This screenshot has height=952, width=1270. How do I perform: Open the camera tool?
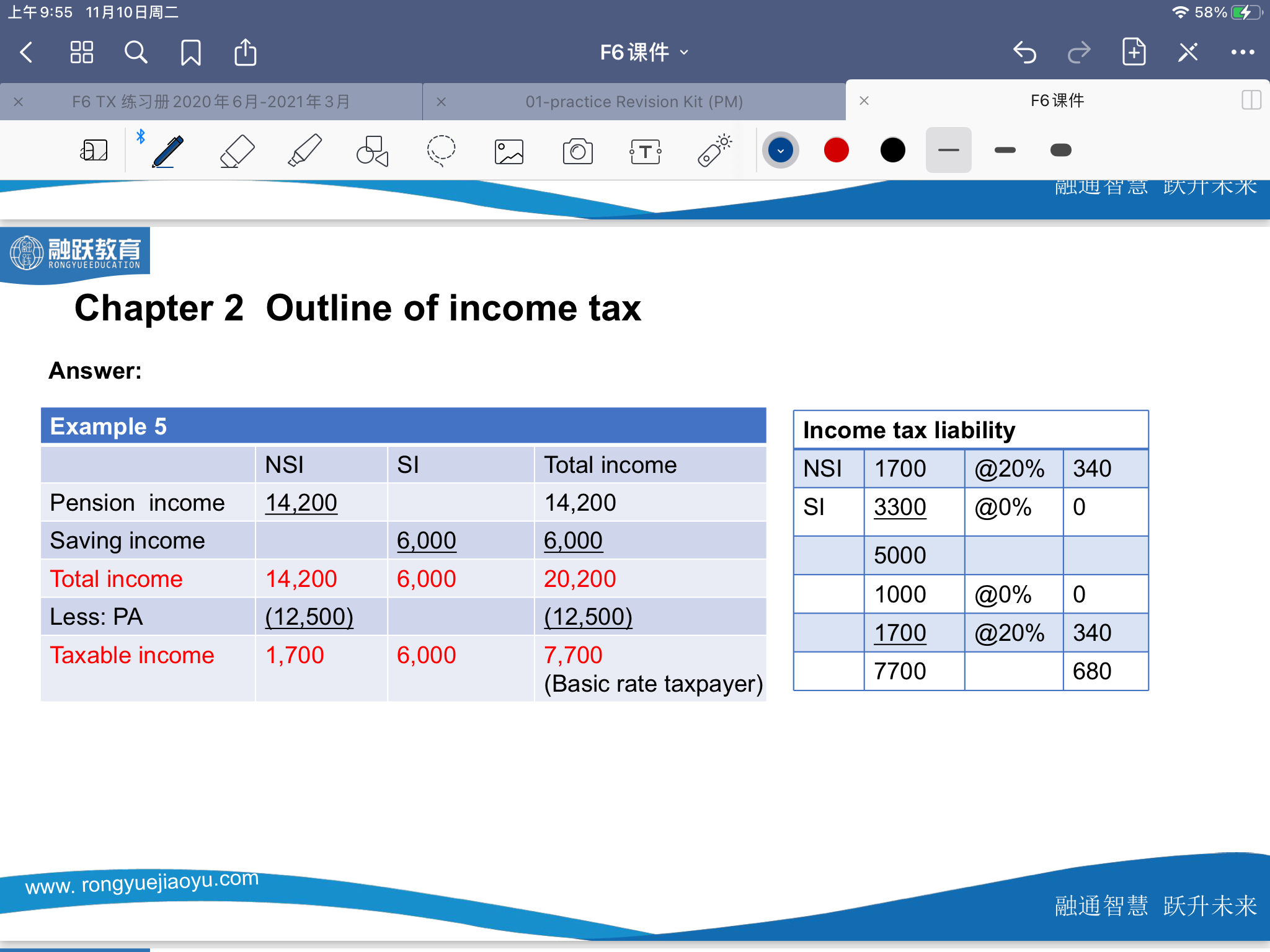[x=577, y=151]
